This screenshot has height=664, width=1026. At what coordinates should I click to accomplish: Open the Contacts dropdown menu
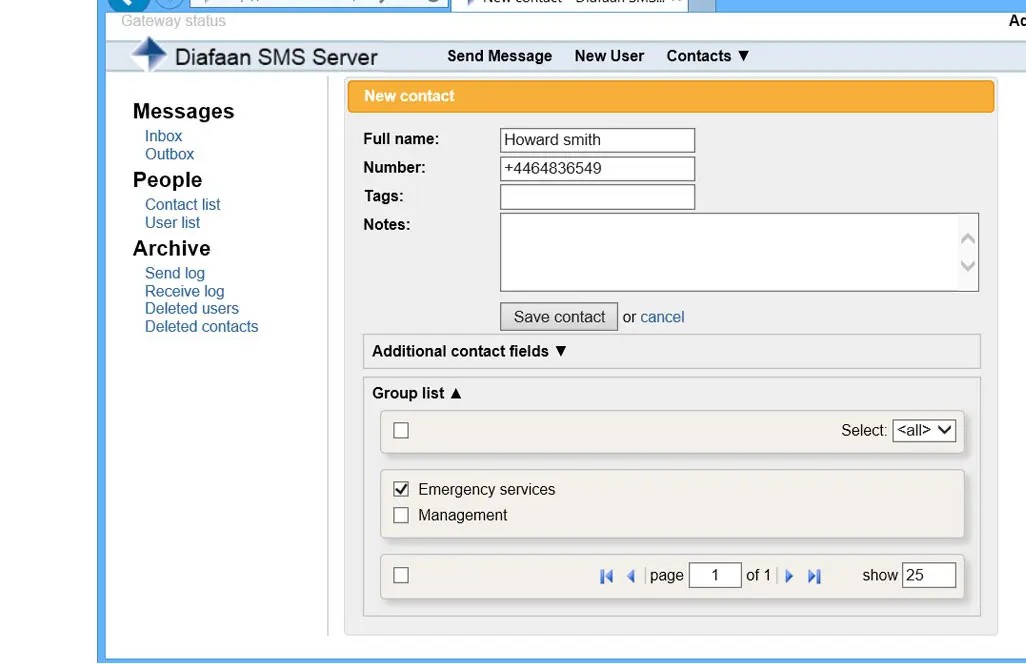click(x=707, y=56)
